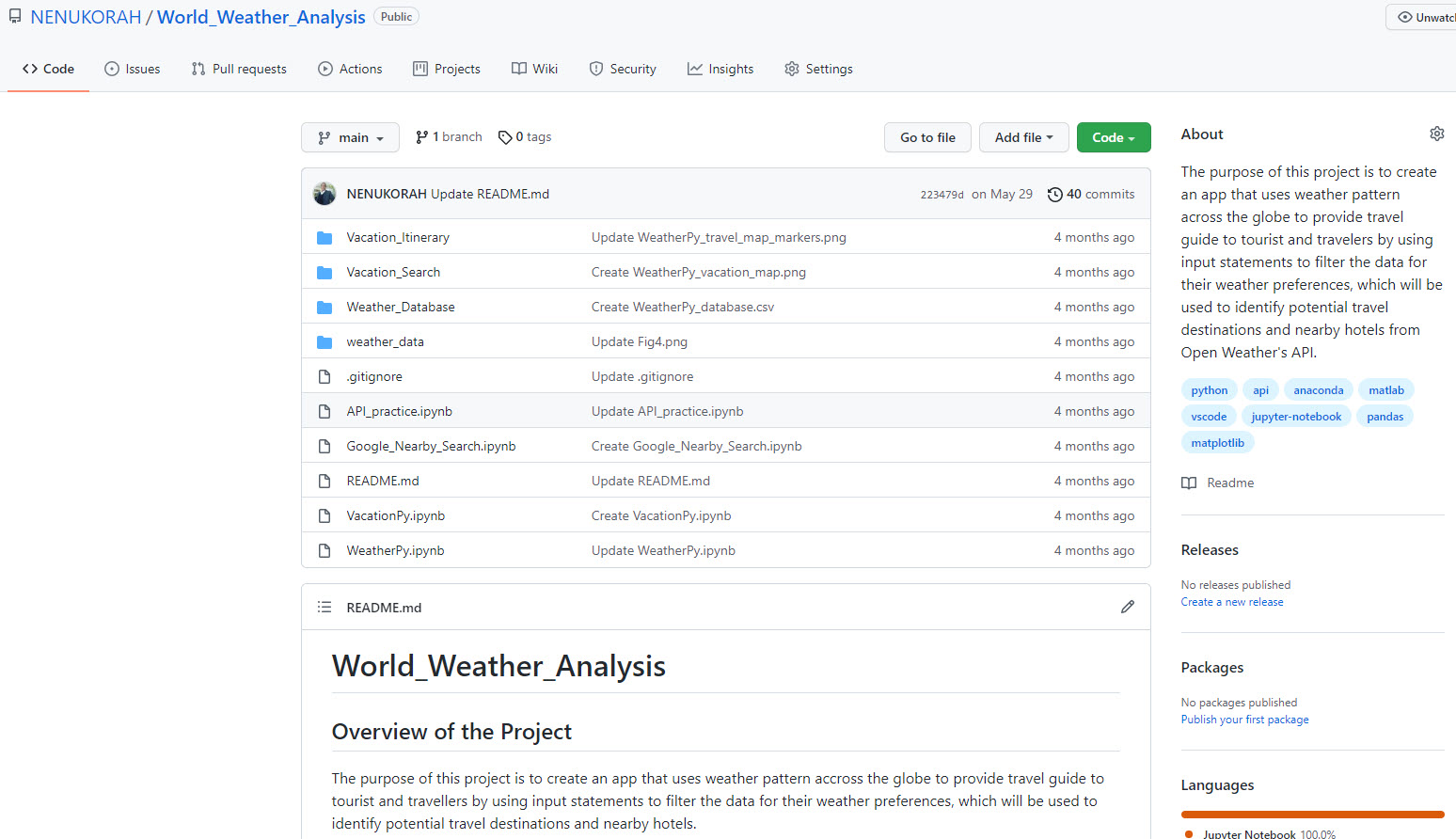The height and width of the screenshot is (839, 1456).
Task: Open the Insights tab
Action: (x=720, y=69)
